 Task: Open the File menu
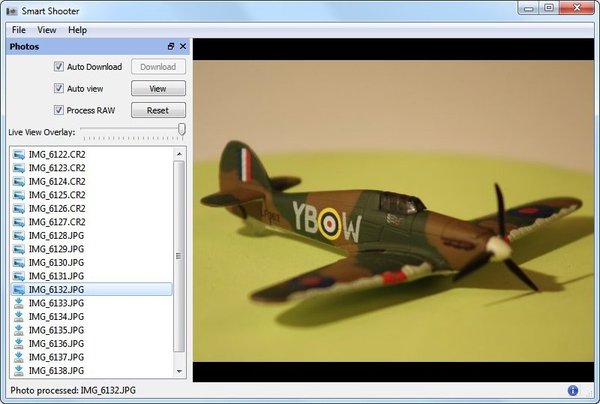coord(19,30)
